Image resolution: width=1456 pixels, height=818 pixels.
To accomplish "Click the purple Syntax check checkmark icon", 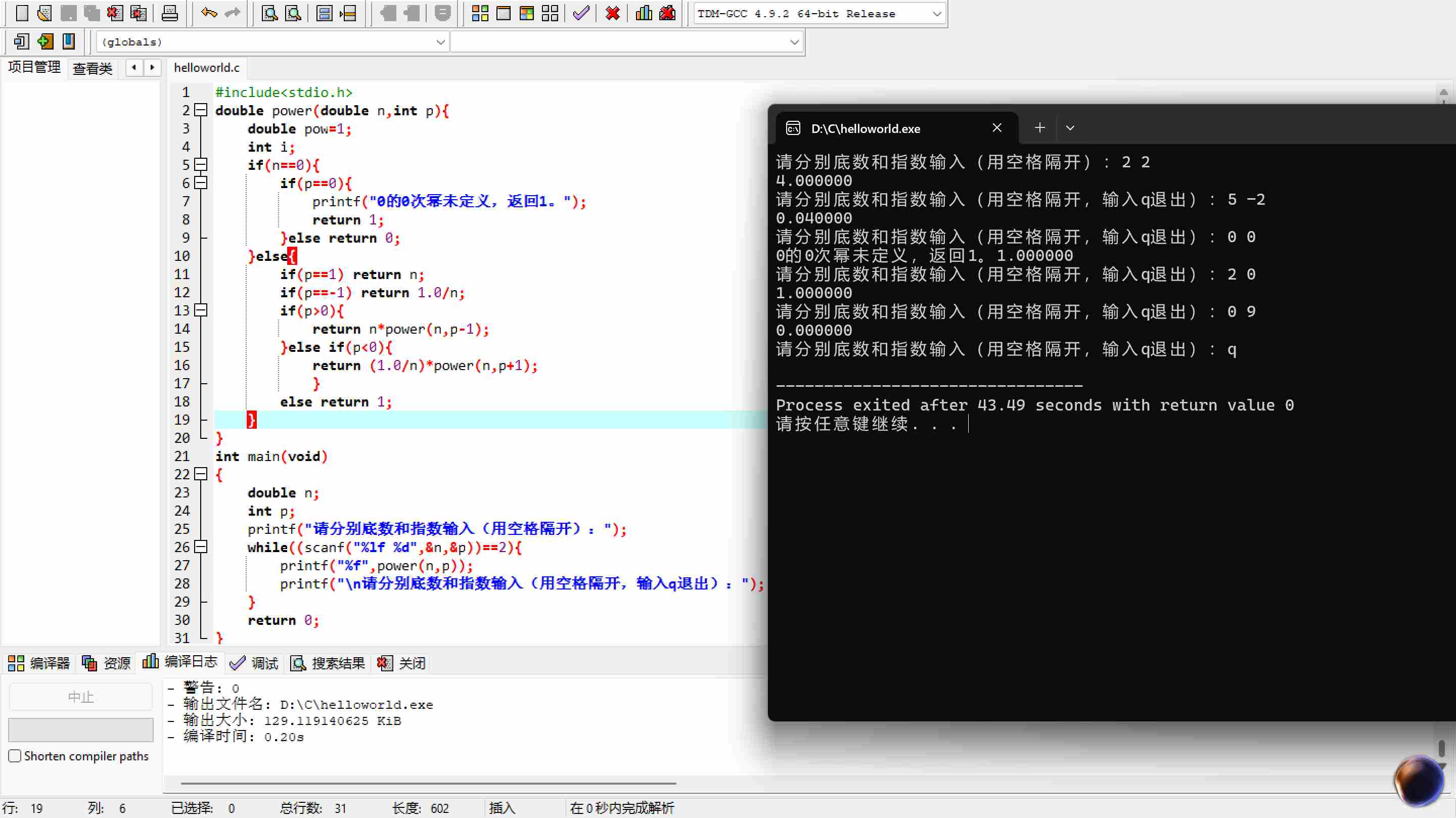I will click(581, 13).
